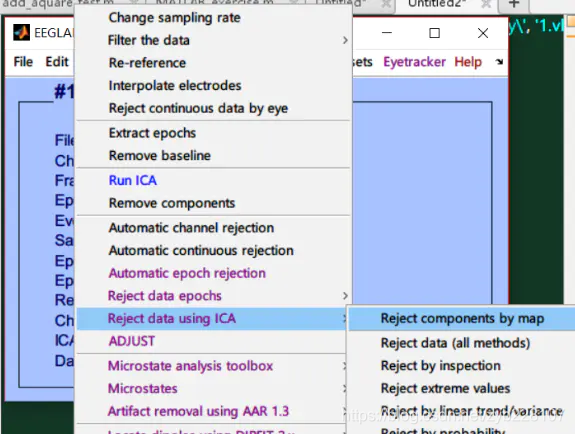Expand the Reject data using ICA submenu
Screen dimensions: 575x434
(212, 318)
